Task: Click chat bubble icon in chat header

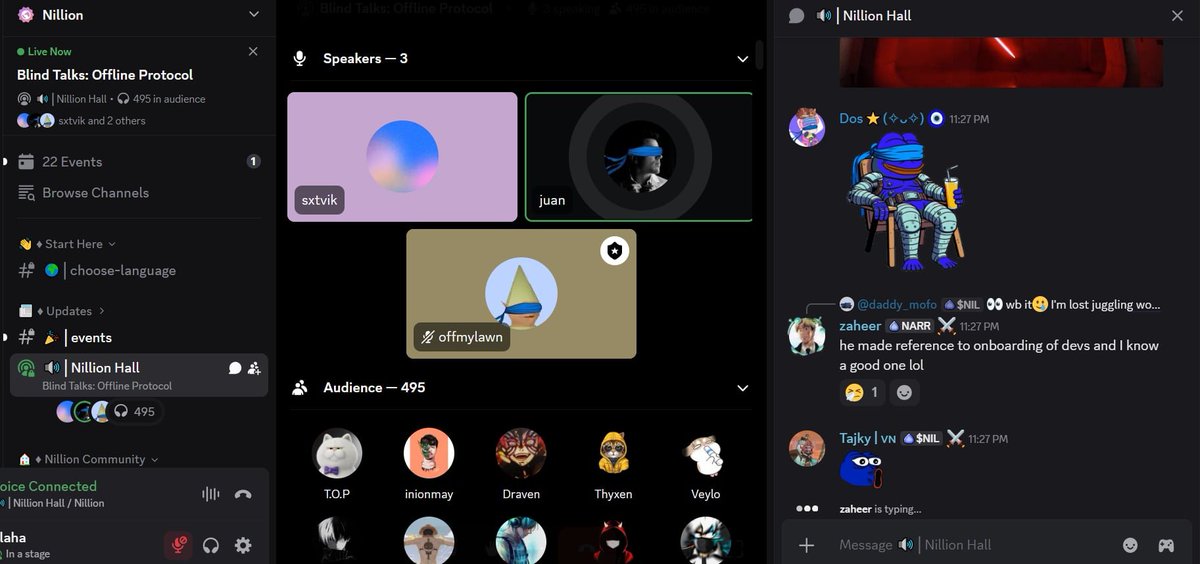Action: 796,16
